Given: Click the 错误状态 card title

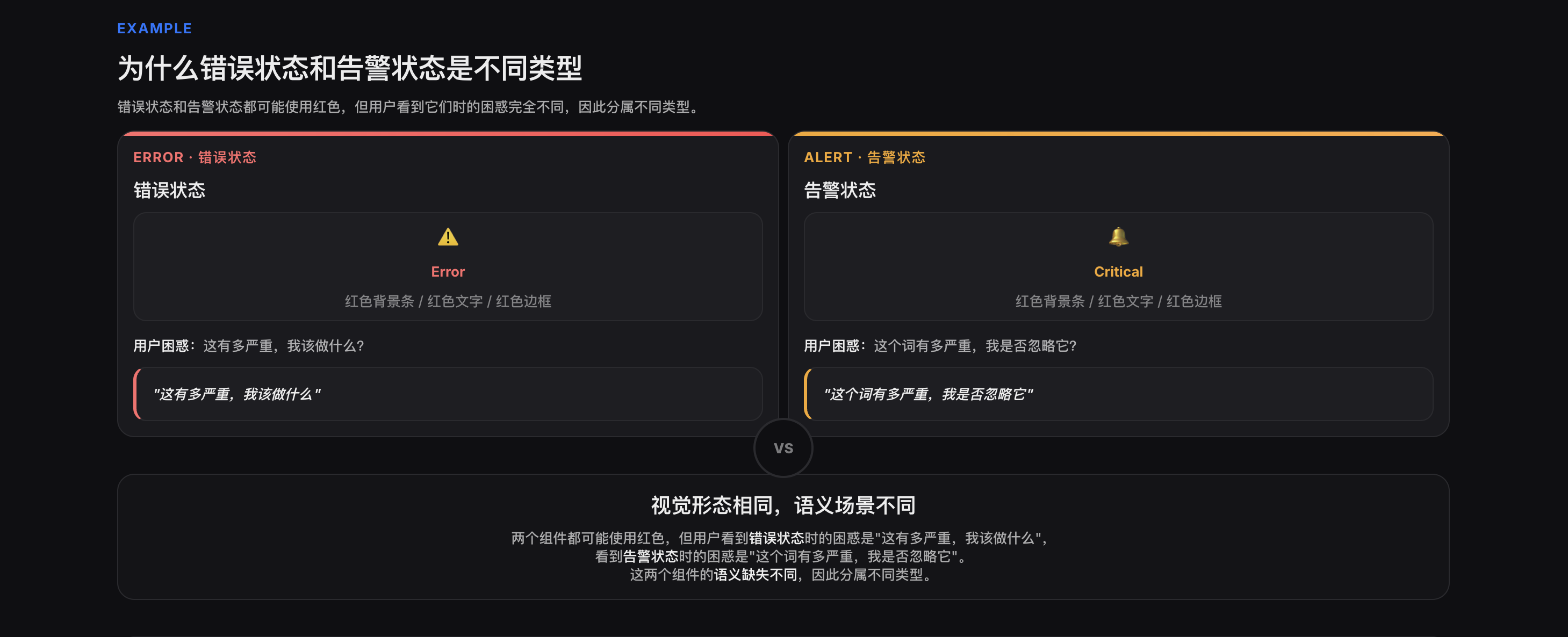Looking at the screenshot, I should click(169, 191).
